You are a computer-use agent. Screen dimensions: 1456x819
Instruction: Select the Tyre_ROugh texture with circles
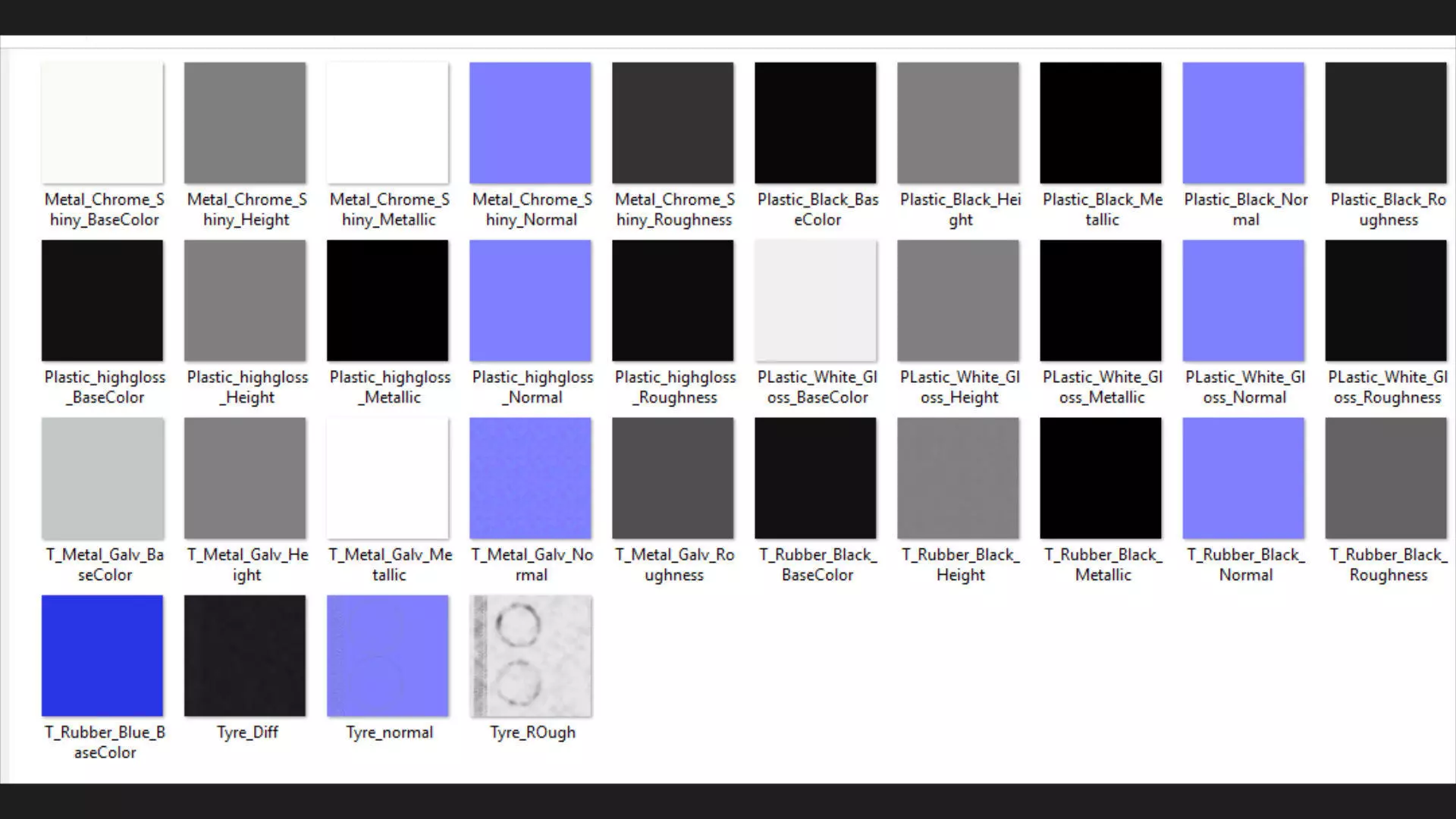530,655
